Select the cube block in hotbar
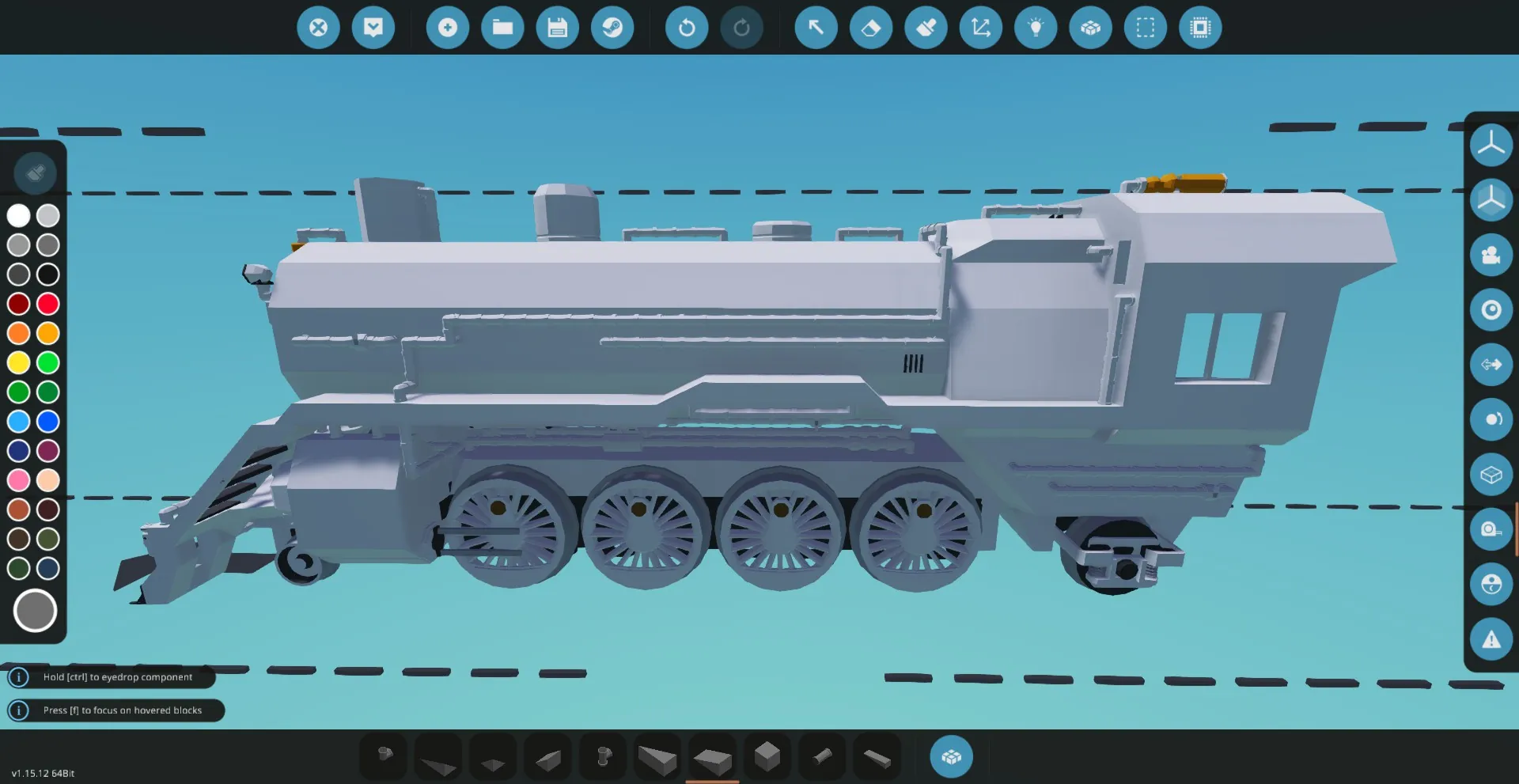The width and height of the screenshot is (1519, 784). [x=767, y=757]
